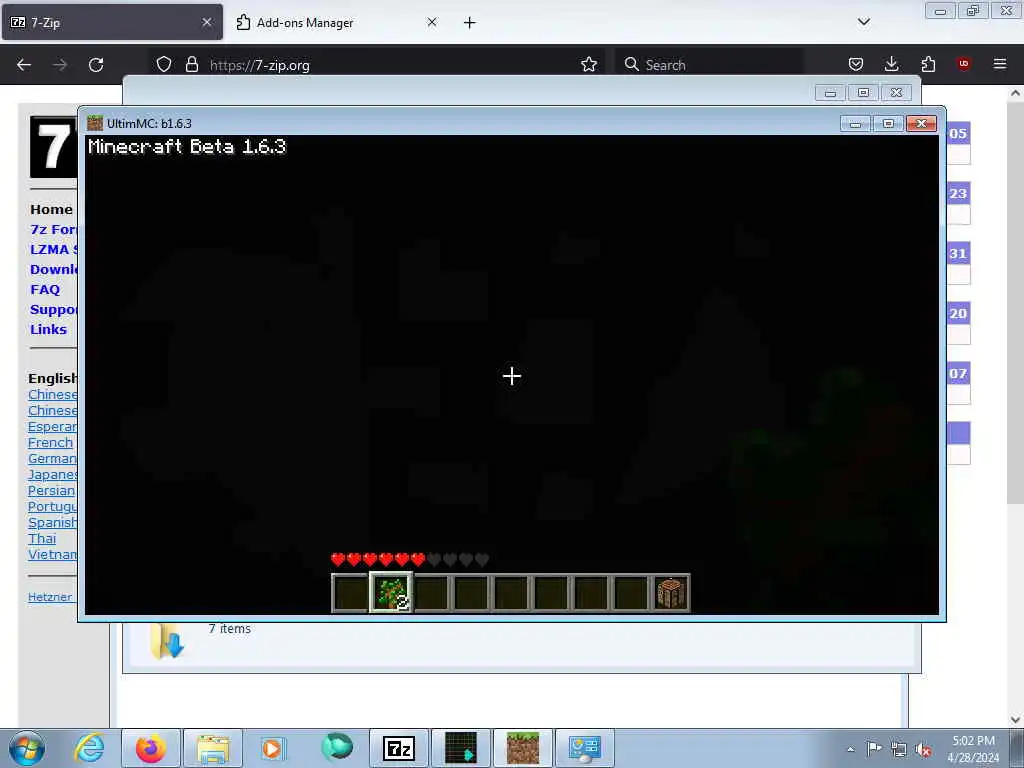Switch to Firefox on the taskbar
The width and height of the screenshot is (1024, 768).
click(151, 748)
